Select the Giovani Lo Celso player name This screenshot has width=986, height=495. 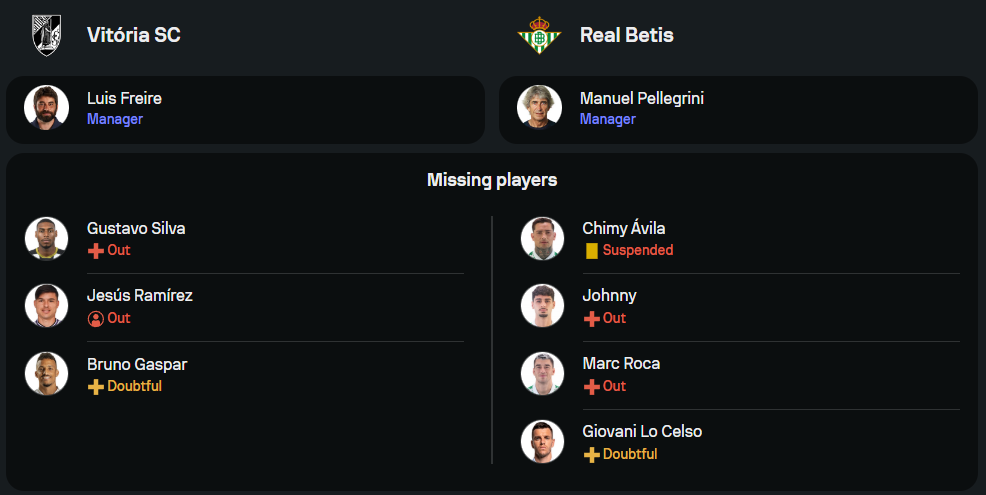(642, 432)
